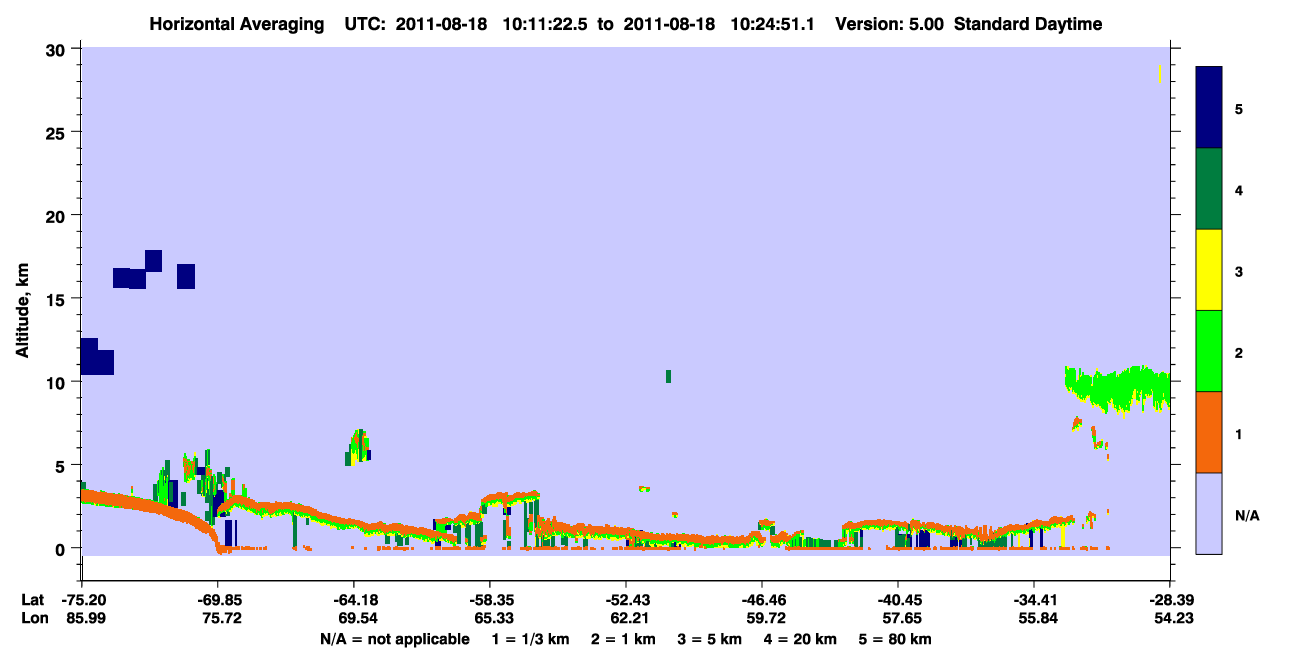Click the 'Lon' row label
The image size is (1300, 667).
click(34, 619)
